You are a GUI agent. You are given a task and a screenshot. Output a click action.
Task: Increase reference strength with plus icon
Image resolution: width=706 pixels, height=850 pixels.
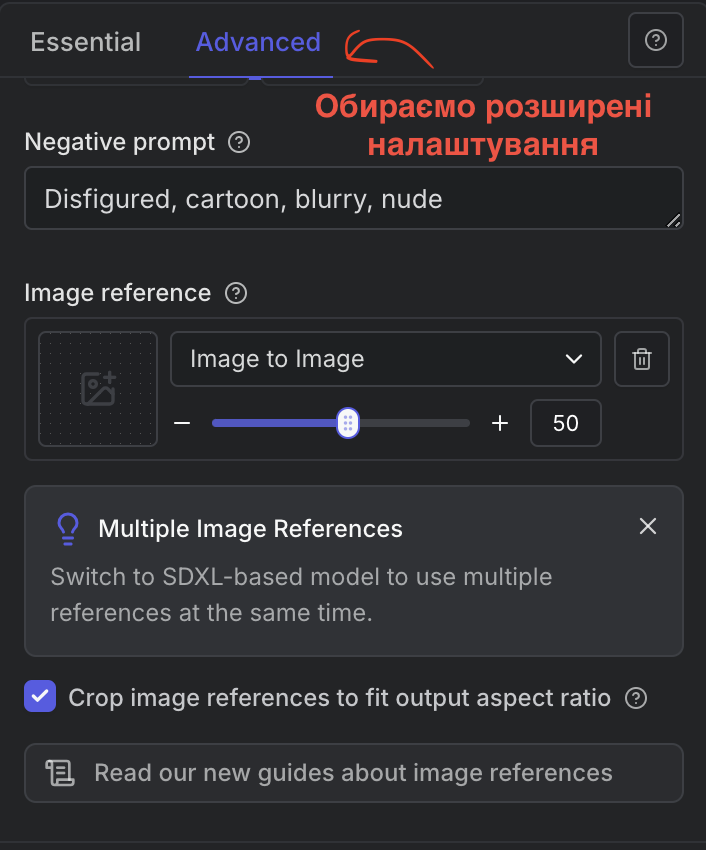[x=501, y=423]
